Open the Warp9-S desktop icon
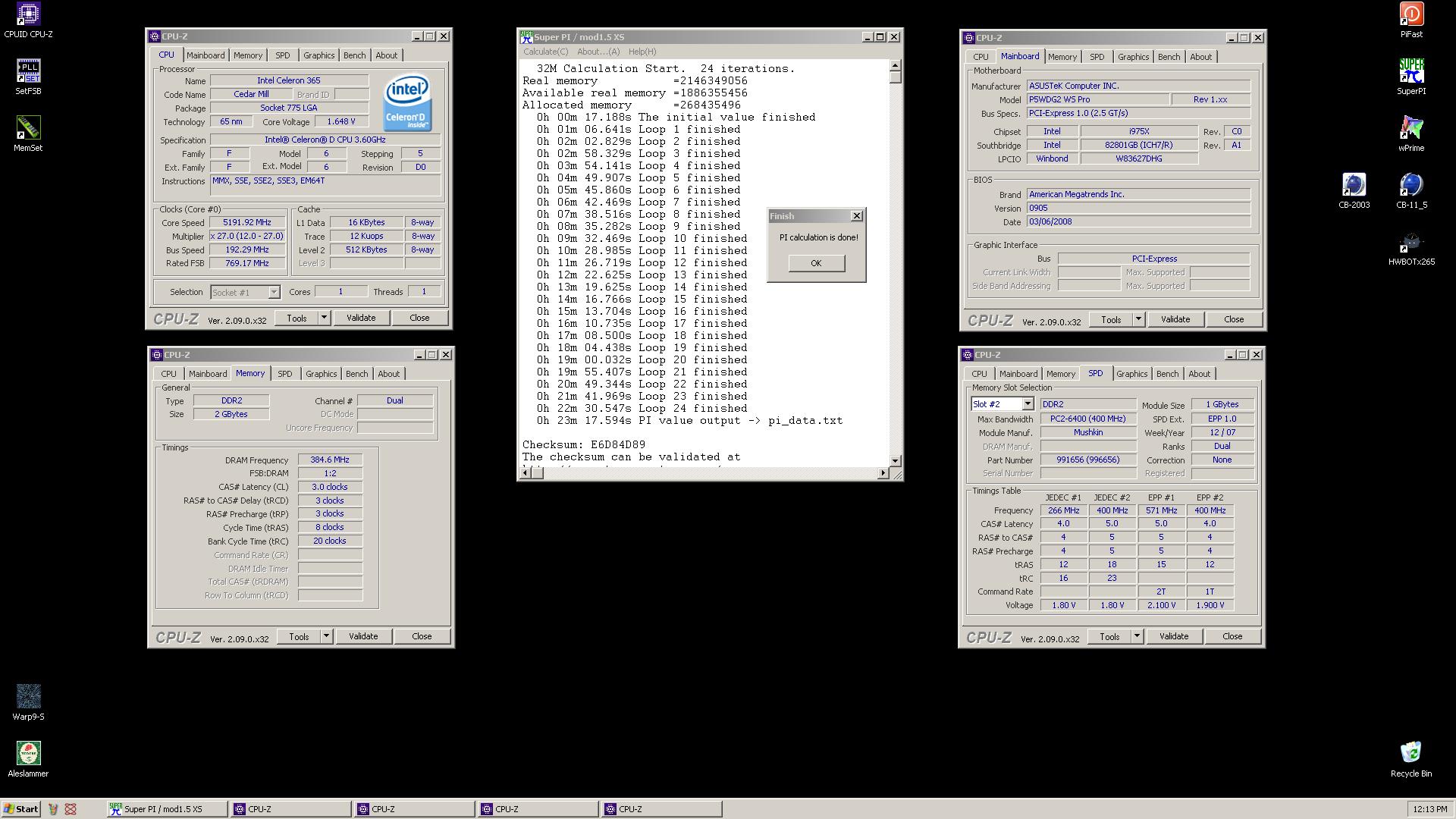The width and height of the screenshot is (1456, 819). 28,703
